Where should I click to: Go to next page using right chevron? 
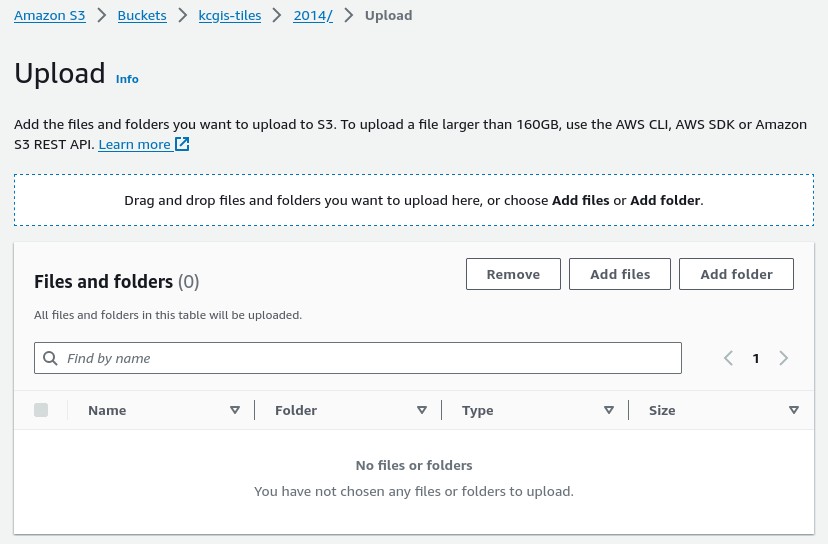(x=783, y=358)
